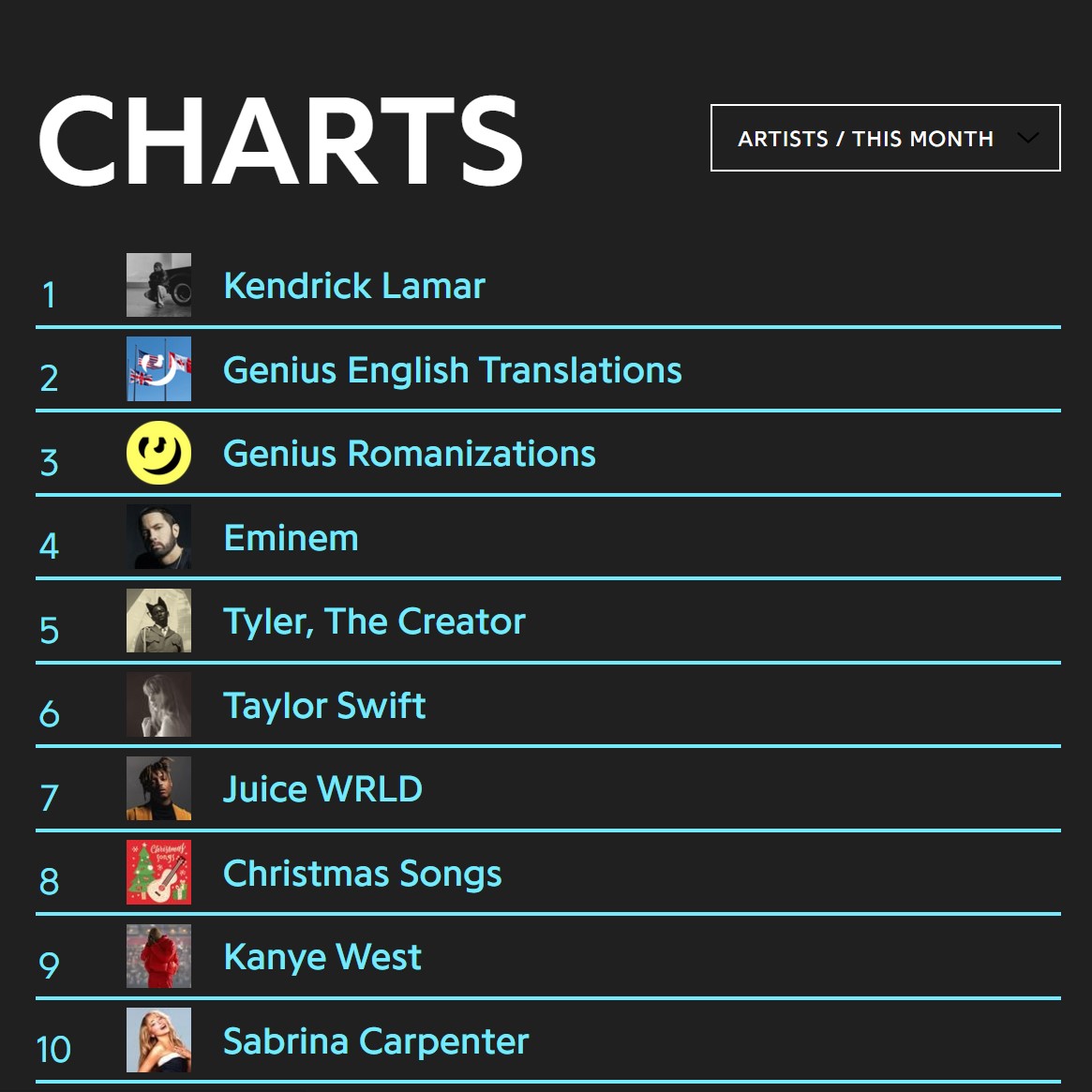
Task: Open the Eminem artist link
Action: 292,538
